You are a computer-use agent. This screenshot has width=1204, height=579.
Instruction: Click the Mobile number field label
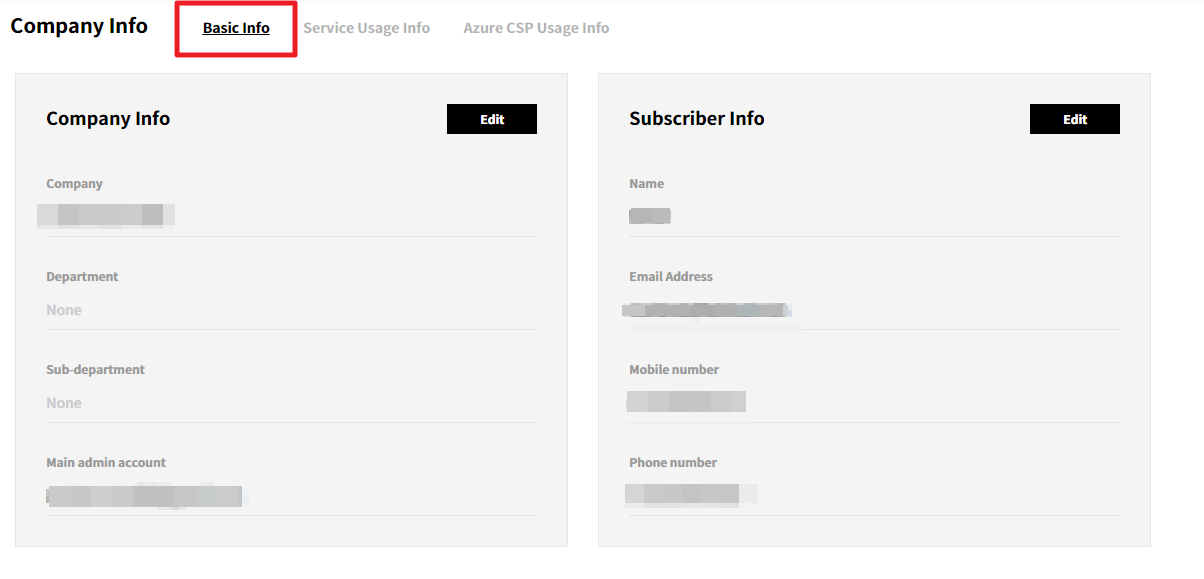(x=673, y=370)
